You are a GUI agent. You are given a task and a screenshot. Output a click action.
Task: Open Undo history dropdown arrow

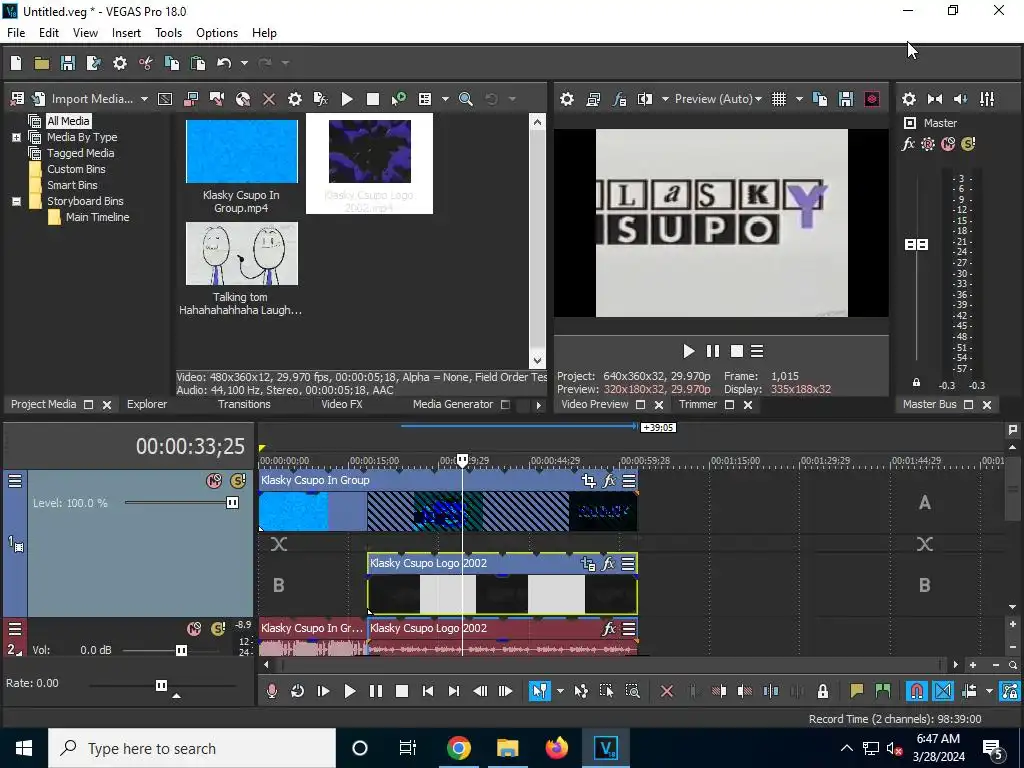[x=244, y=63]
